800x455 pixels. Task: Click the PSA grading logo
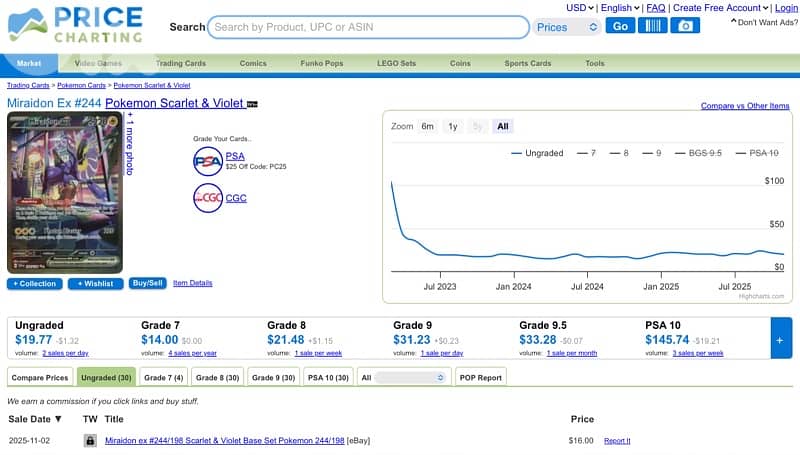pos(207,160)
